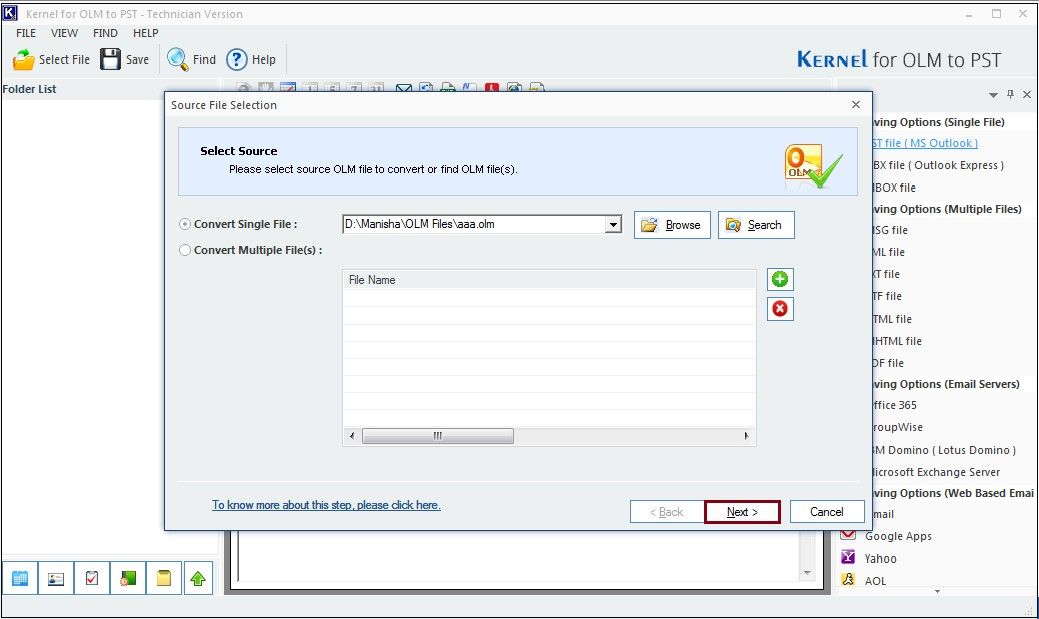
Task: Close the Source File Selection dialog
Action: [856, 105]
